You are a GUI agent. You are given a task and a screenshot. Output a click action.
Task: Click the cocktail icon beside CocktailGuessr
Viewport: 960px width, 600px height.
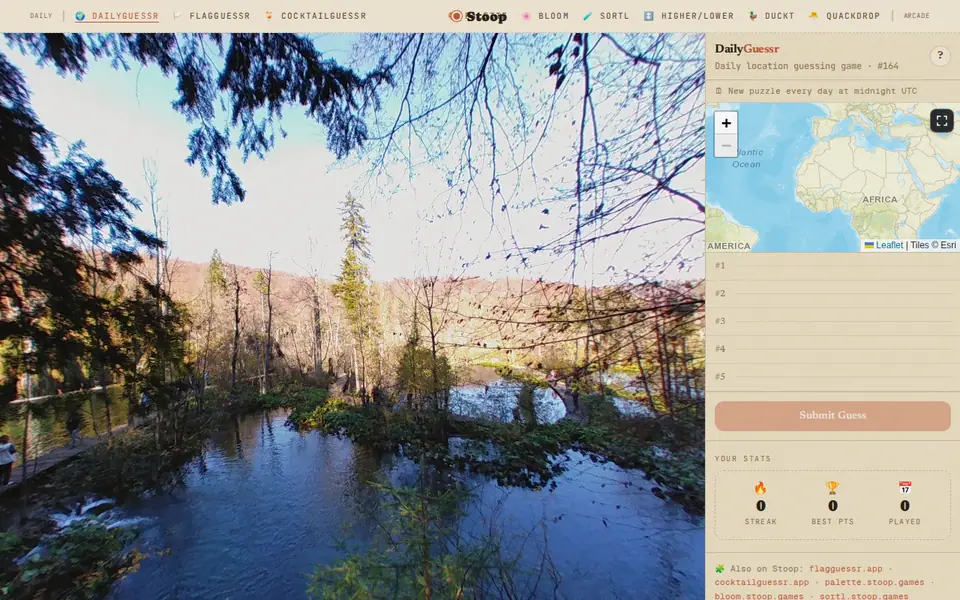(269, 16)
